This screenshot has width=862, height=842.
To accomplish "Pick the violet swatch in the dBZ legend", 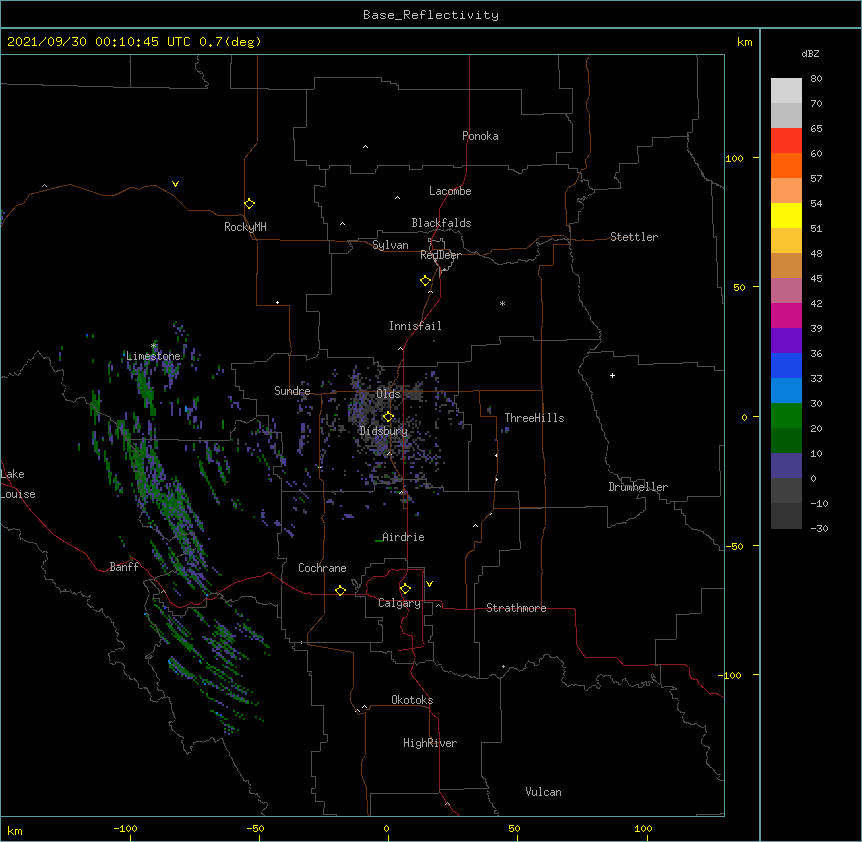I will pyautogui.click(x=786, y=341).
